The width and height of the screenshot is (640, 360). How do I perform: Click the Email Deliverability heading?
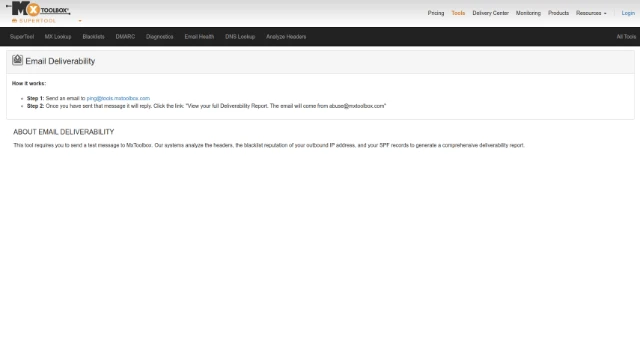tap(60, 61)
